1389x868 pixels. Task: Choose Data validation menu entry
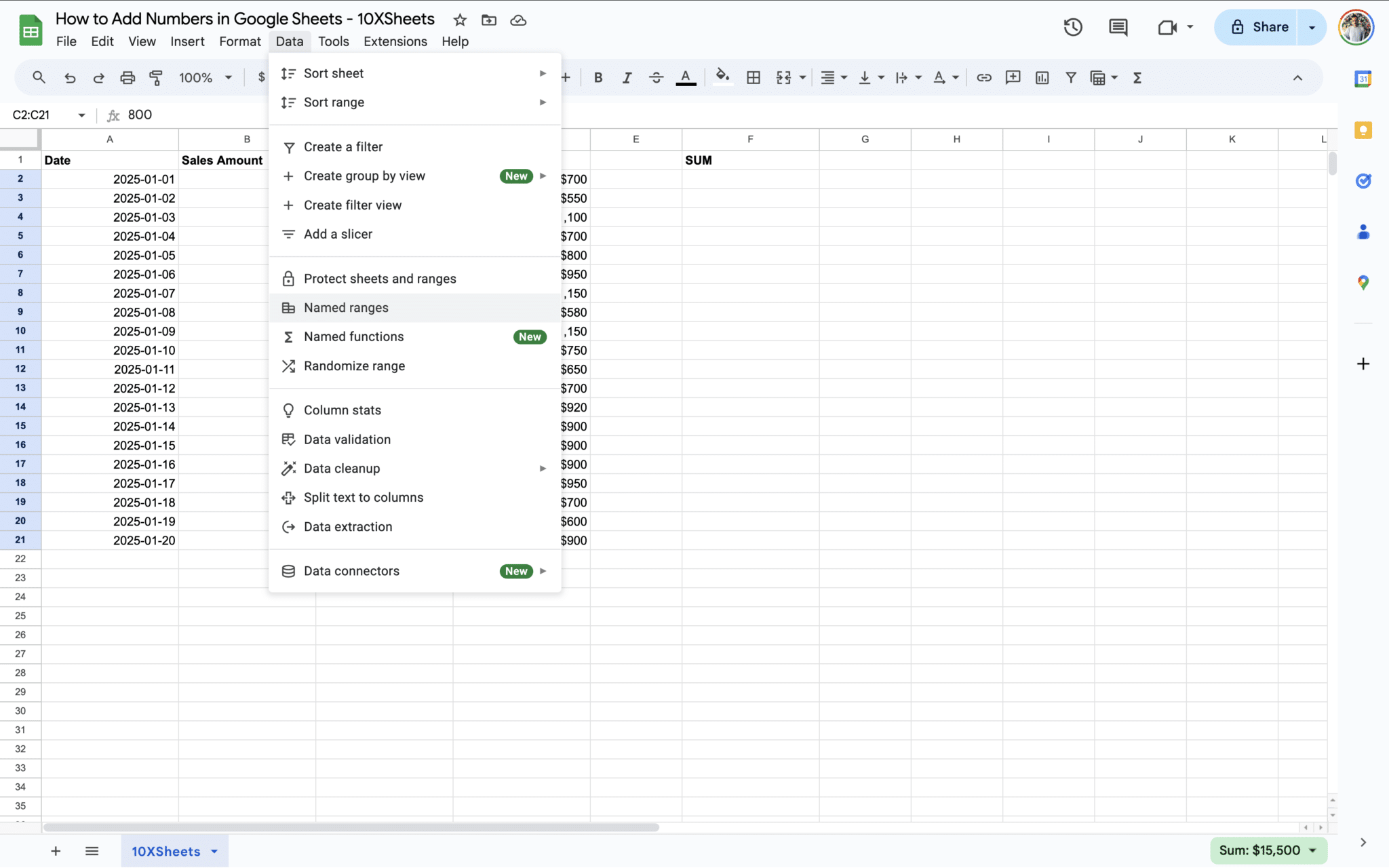[347, 439]
